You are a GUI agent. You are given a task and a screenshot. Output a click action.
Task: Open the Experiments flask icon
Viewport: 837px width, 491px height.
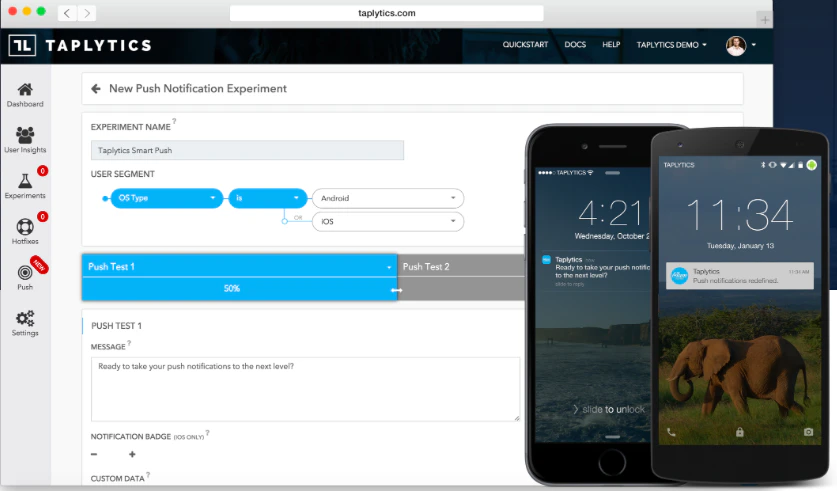(x=25, y=181)
